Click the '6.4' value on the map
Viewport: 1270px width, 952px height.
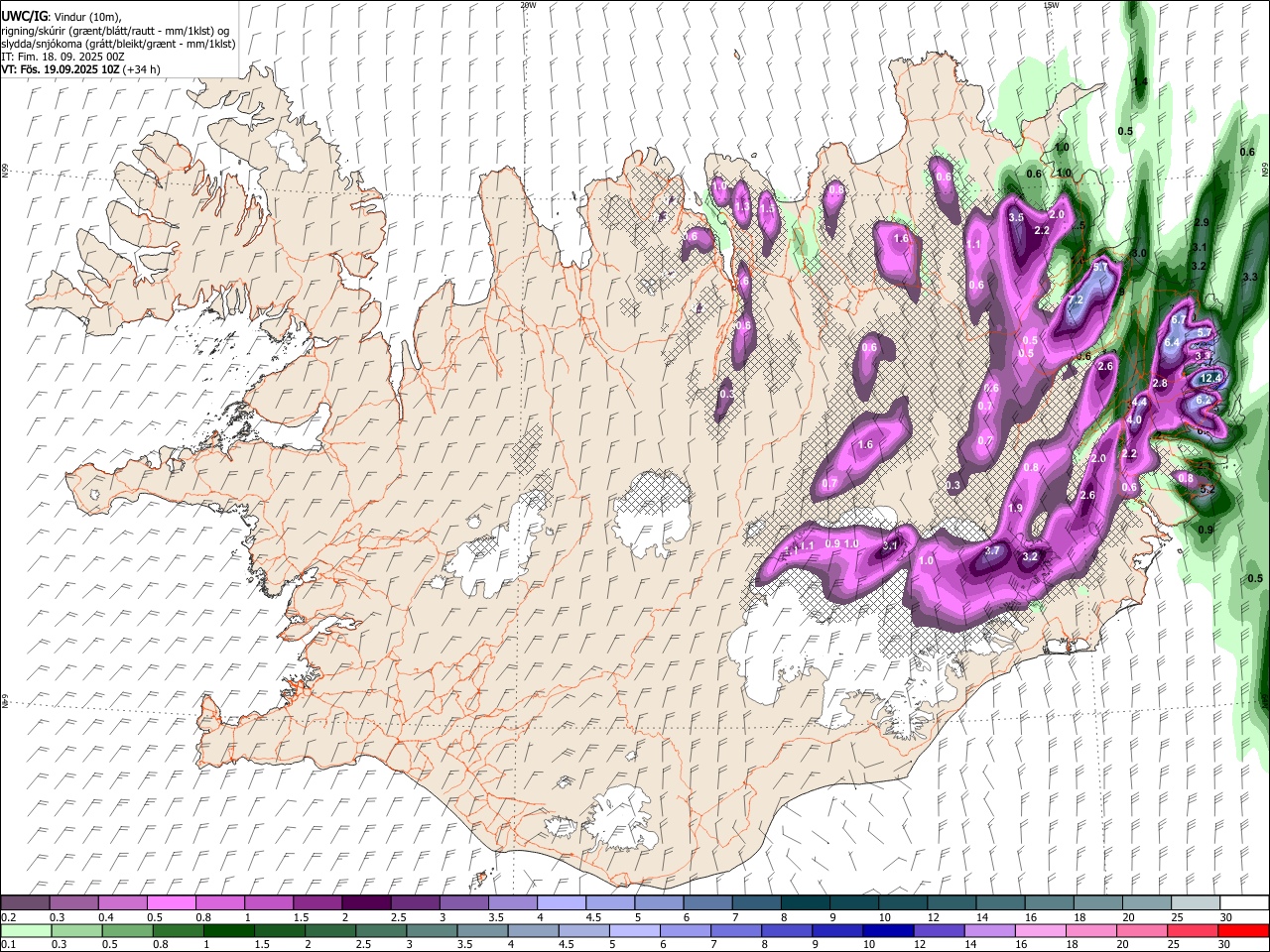click(1172, 342)
